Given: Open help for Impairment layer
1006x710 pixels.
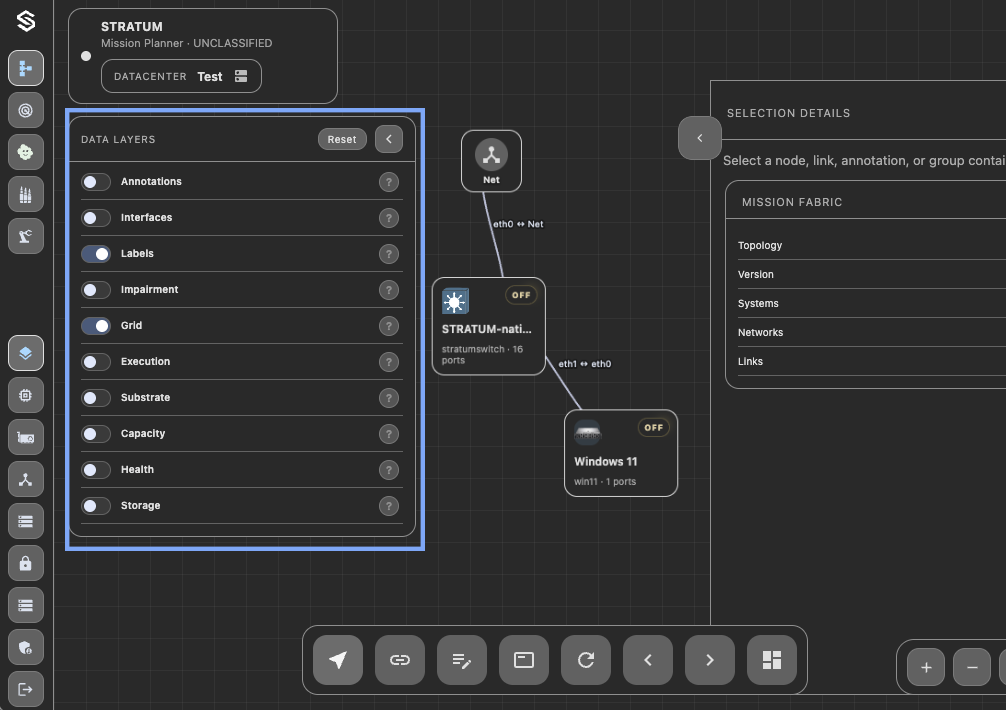Looking at the screenshot, I should pyautogui.click(x=389, y=290).
